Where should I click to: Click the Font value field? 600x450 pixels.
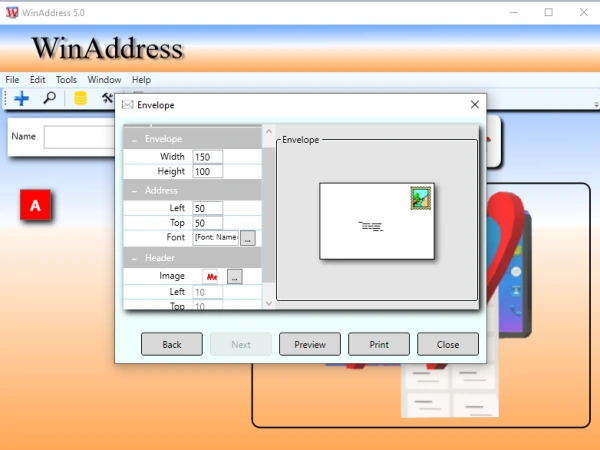click(215, 238)
